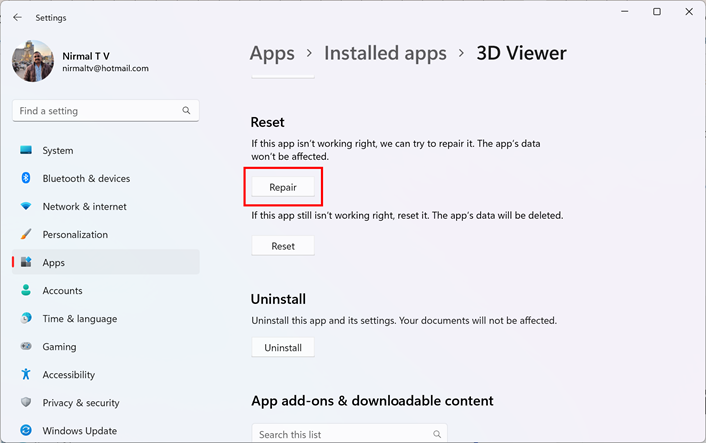Click the Uninstall section heading
706x443 pixels.
[278, 299]
